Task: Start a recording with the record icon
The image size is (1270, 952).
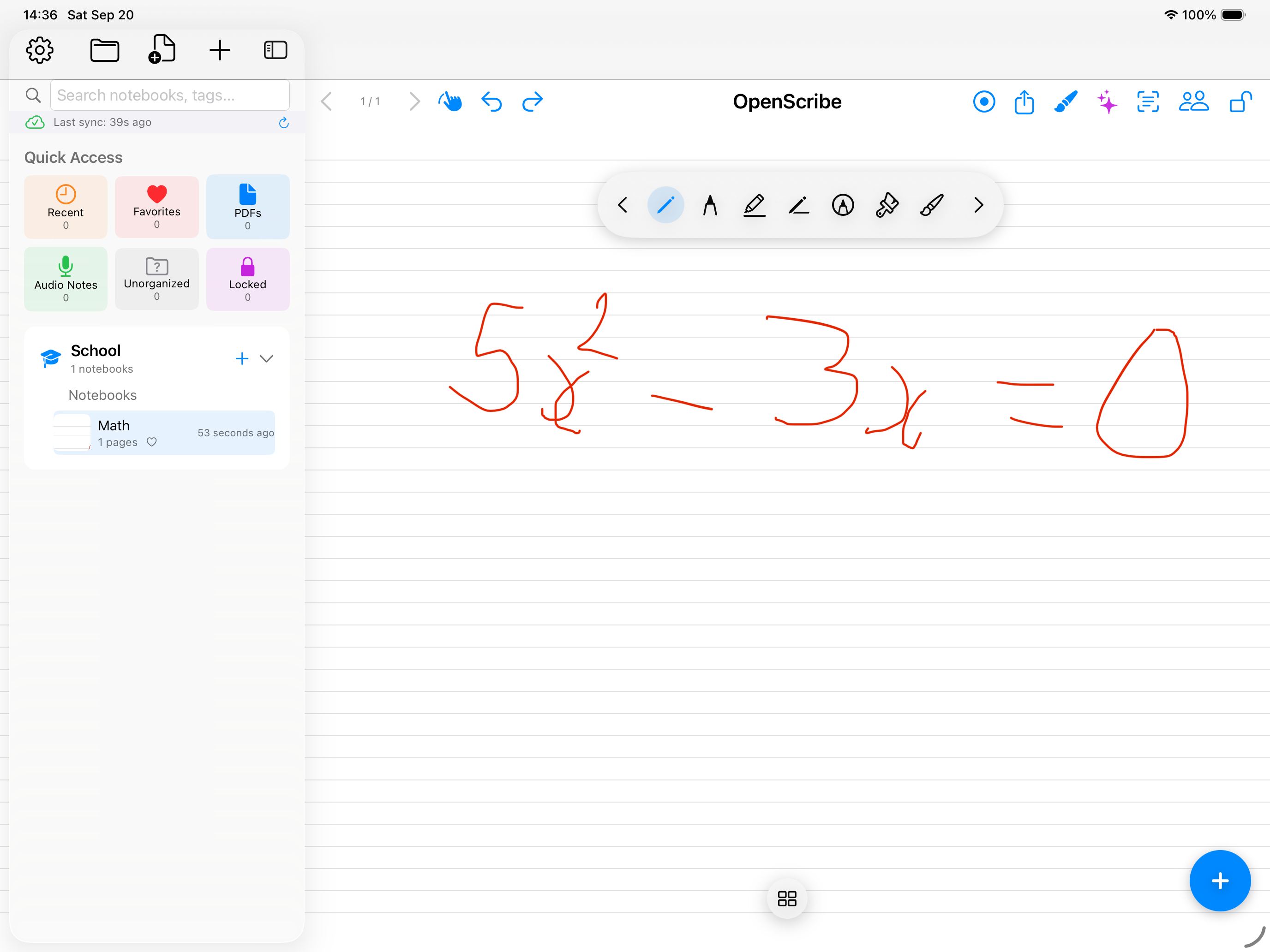Action: coord(983,101)
